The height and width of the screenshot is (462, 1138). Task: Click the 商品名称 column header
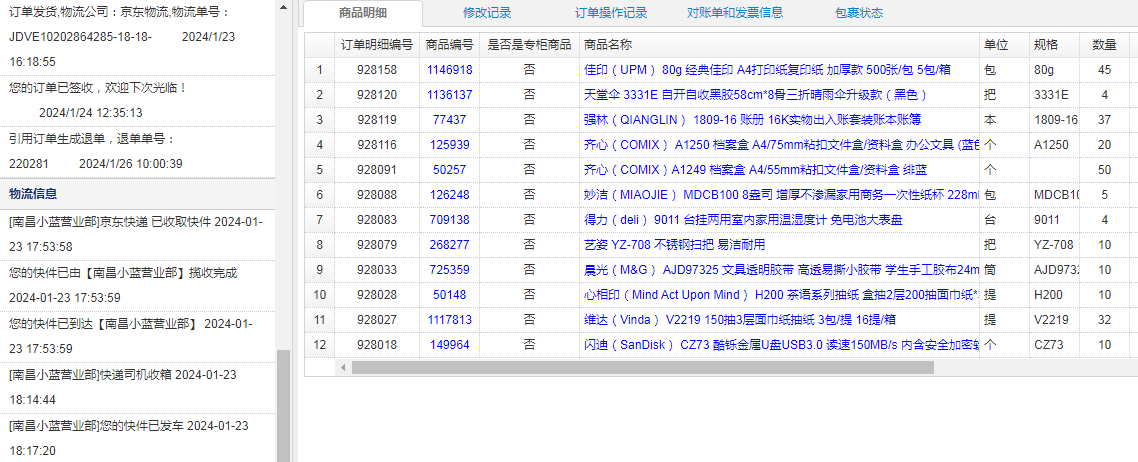779,45
